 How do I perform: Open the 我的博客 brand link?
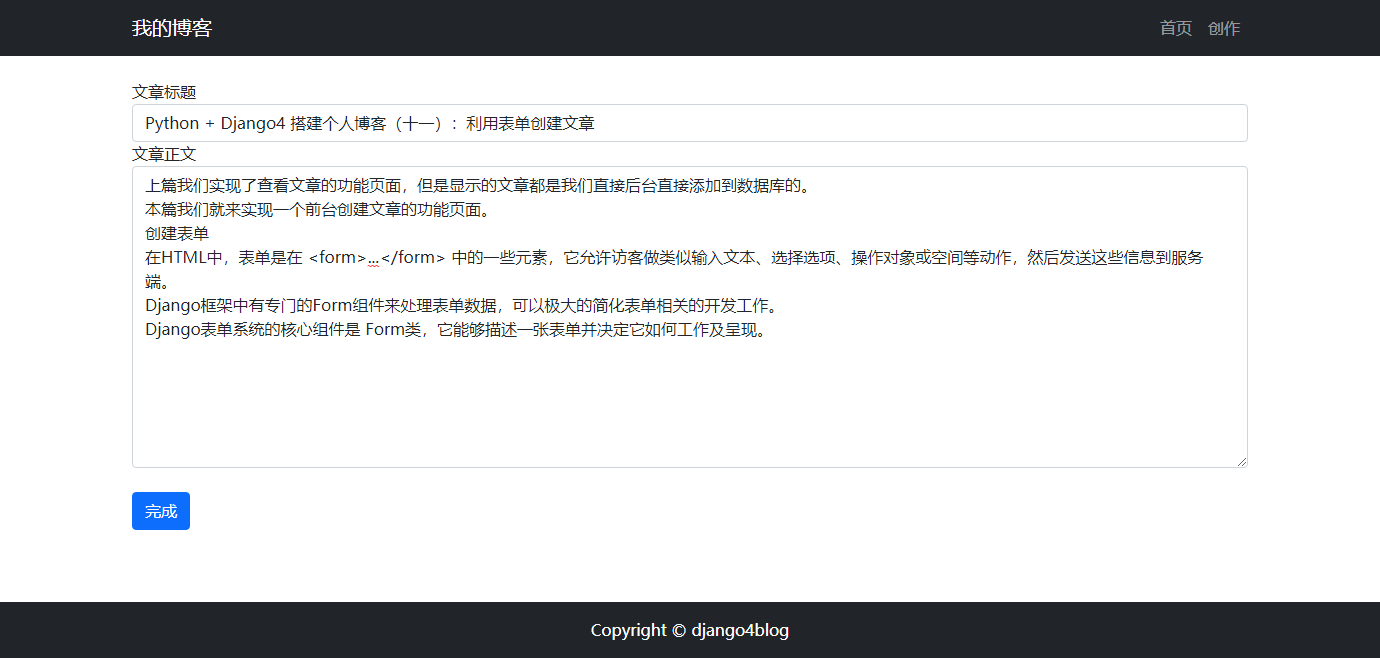(172, 28)
